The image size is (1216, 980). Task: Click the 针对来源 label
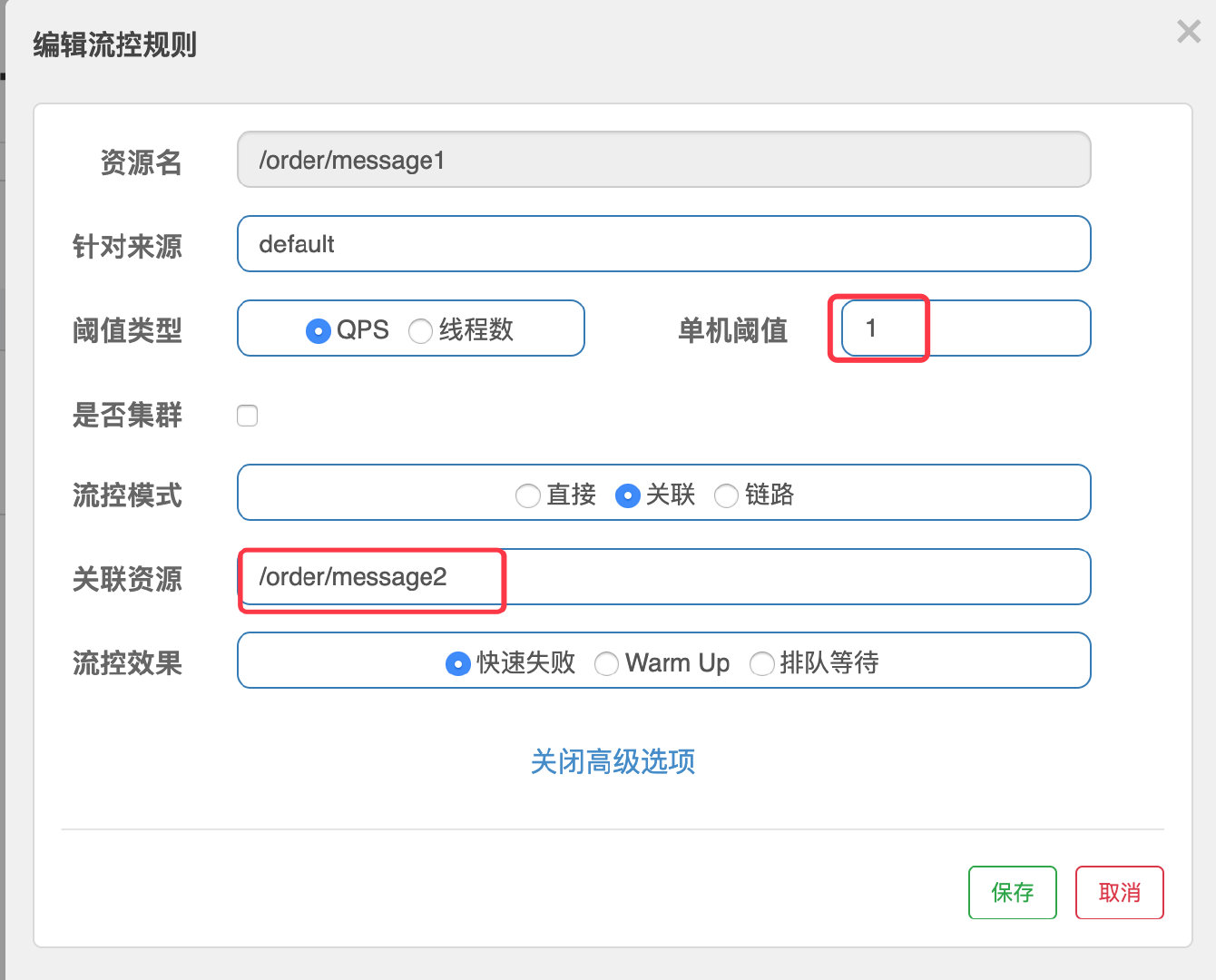pos(128,247)
